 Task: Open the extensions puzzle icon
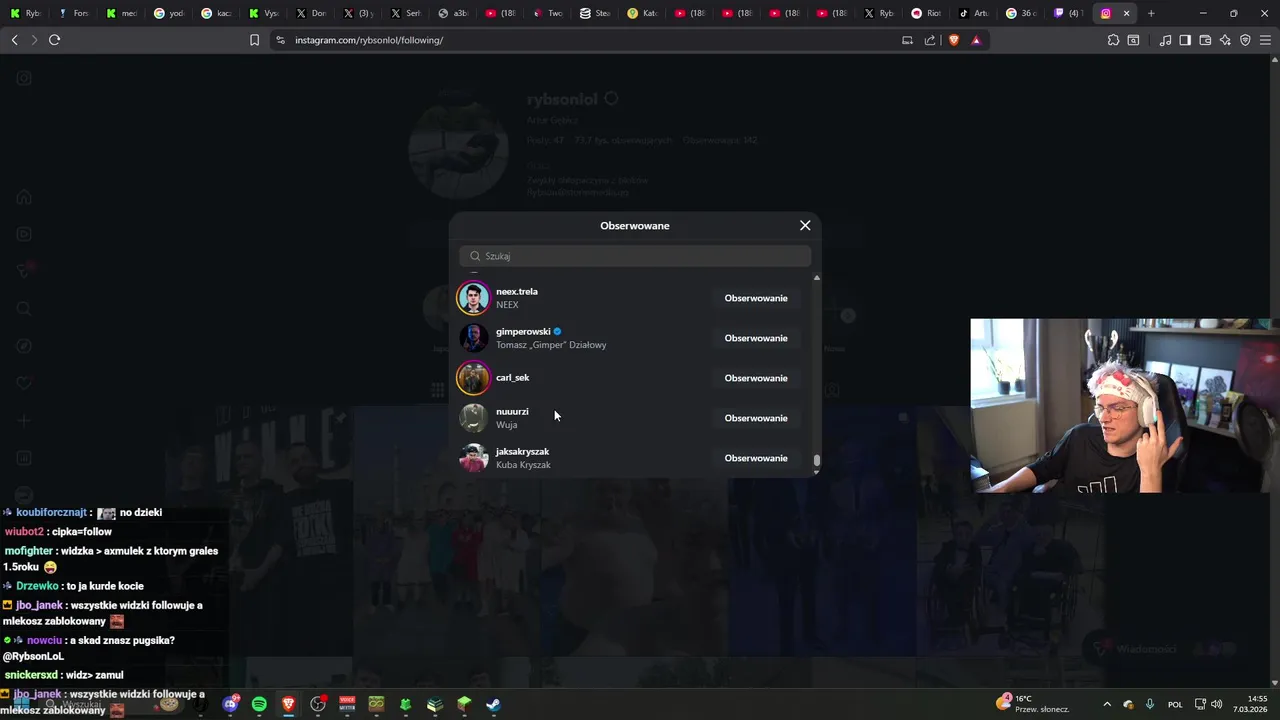[1113, 40]
